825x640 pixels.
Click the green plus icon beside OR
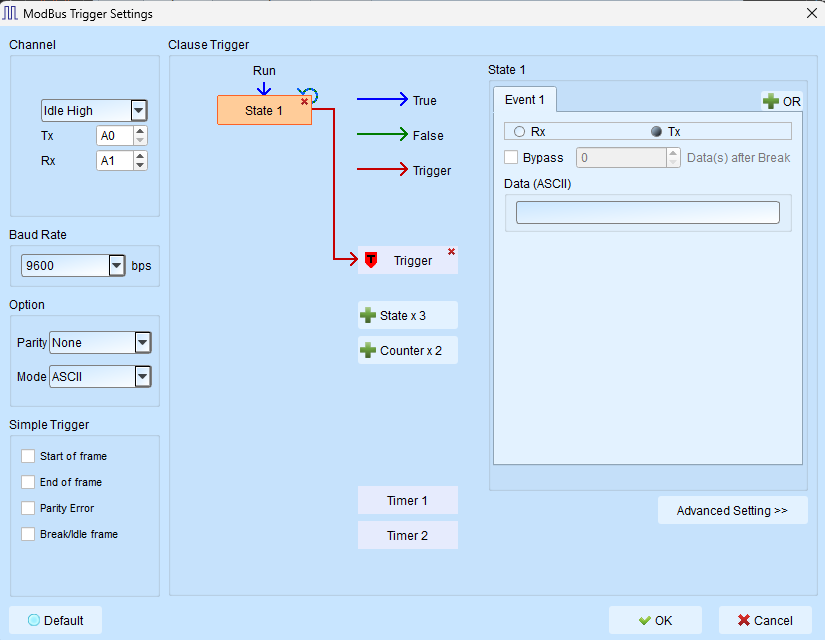(x=771, y=101)
